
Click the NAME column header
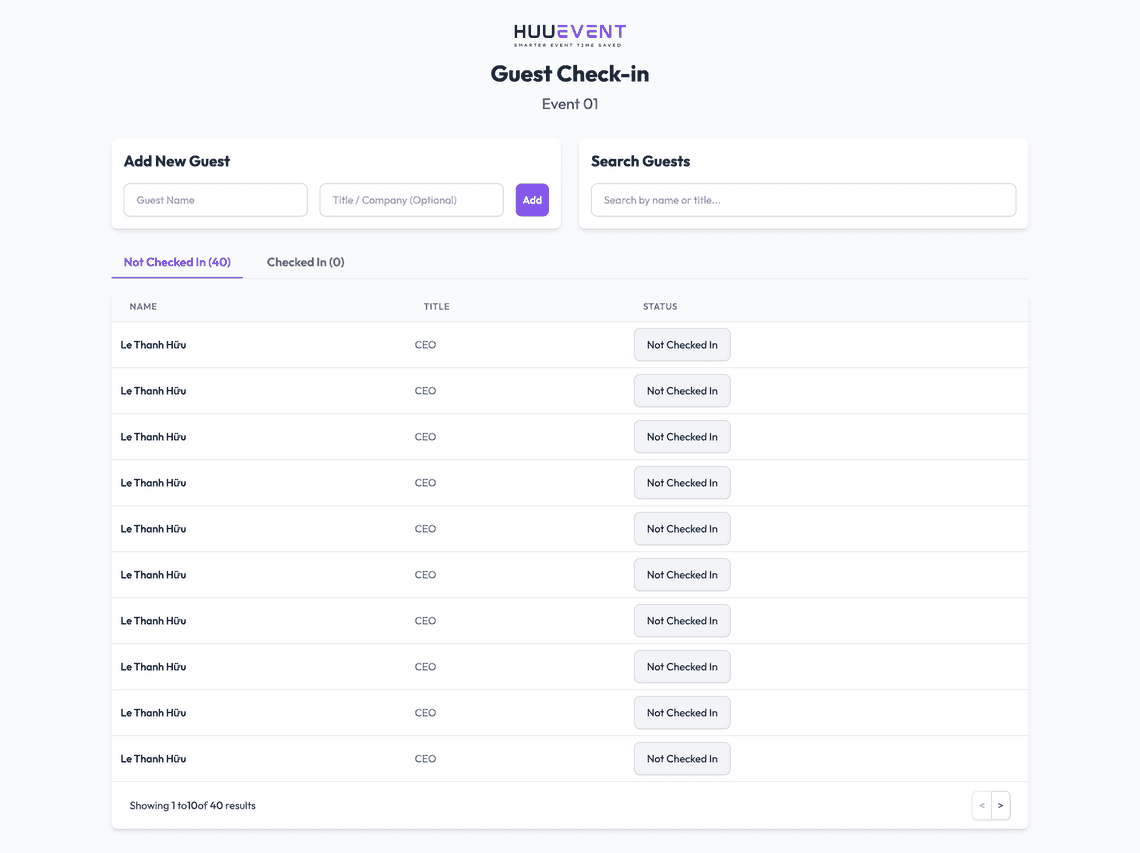143,306
